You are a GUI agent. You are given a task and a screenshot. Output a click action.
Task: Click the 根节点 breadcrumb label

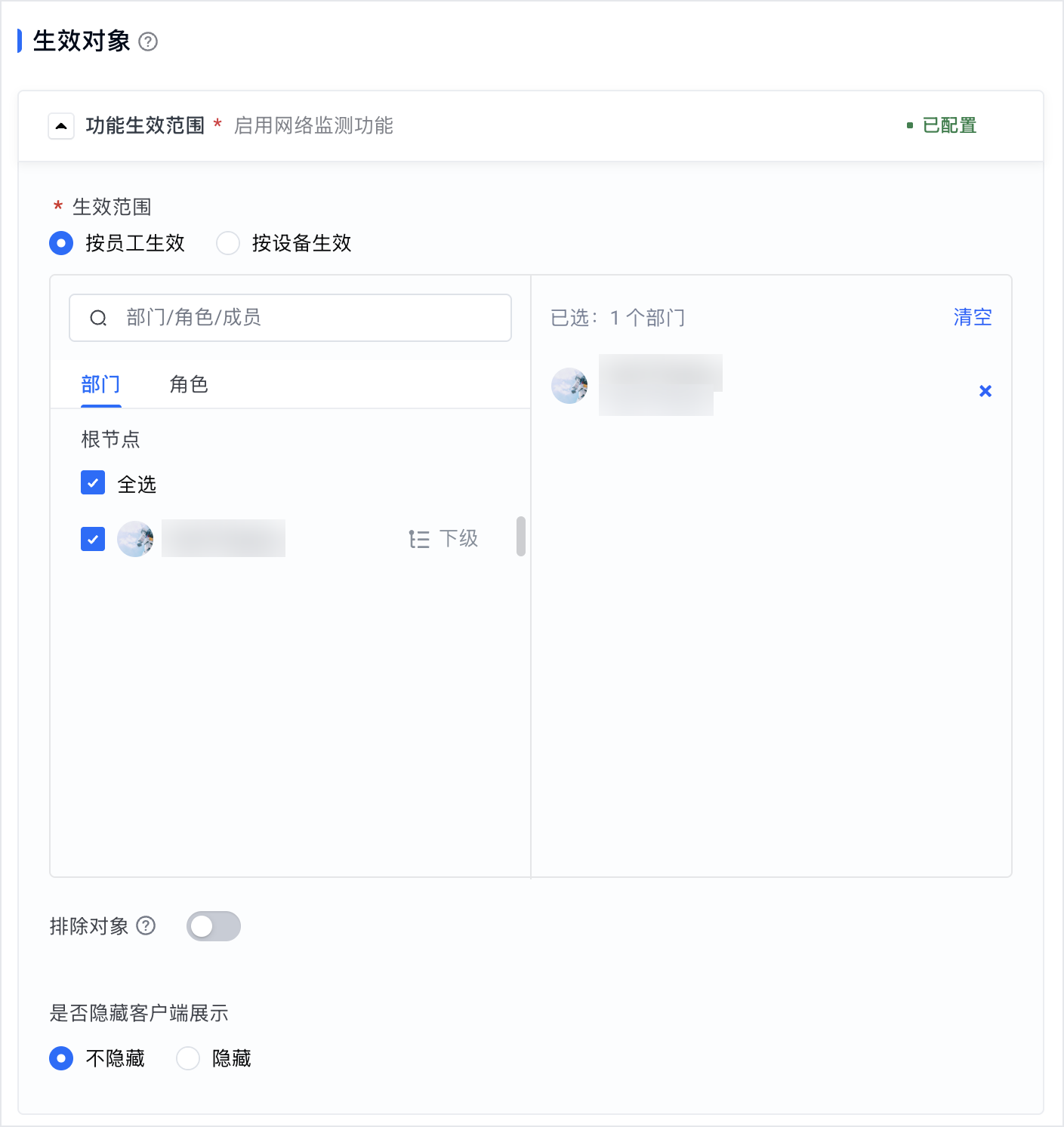111,439
